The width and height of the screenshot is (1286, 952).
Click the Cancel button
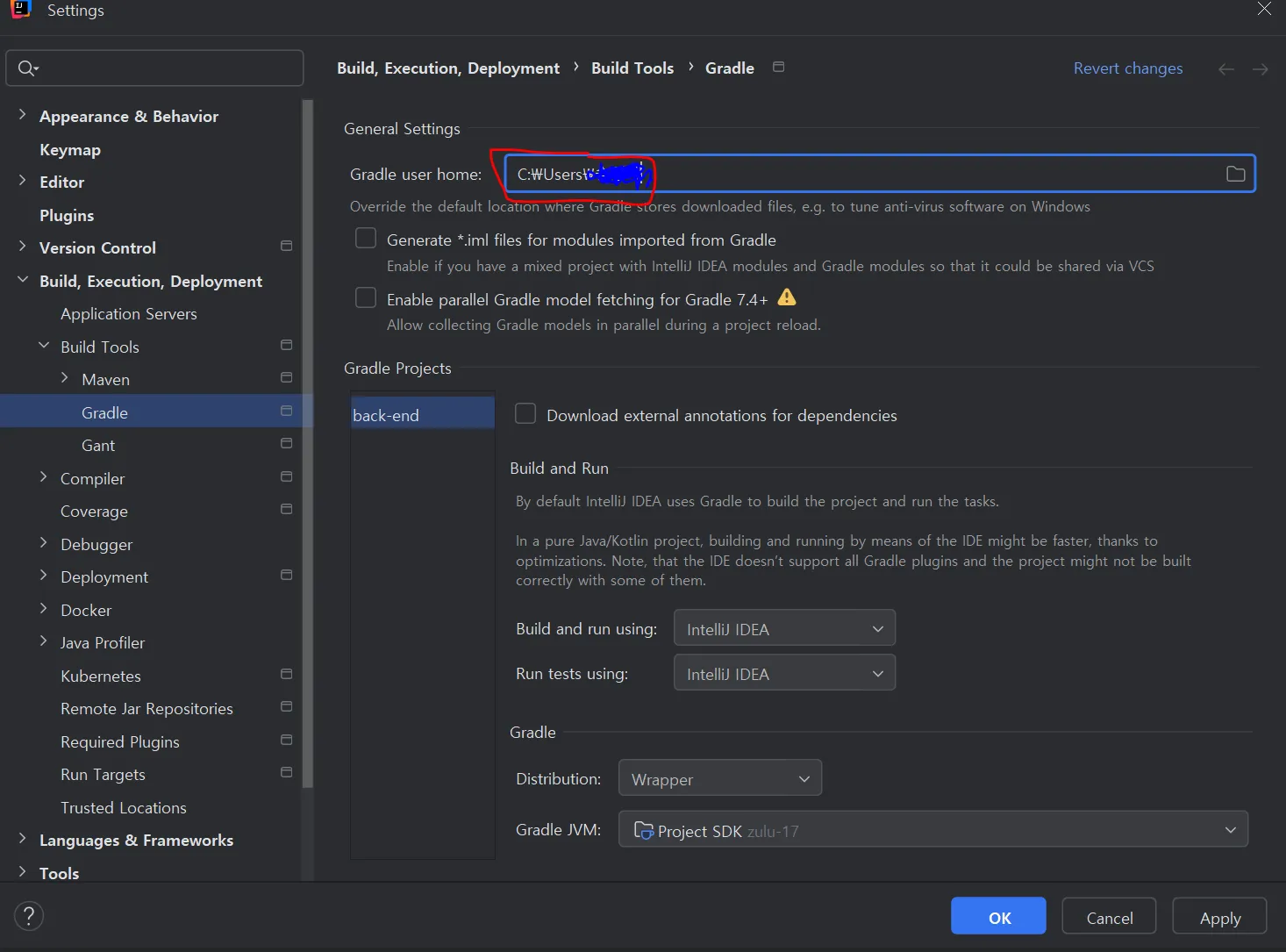click(1109, 917)
